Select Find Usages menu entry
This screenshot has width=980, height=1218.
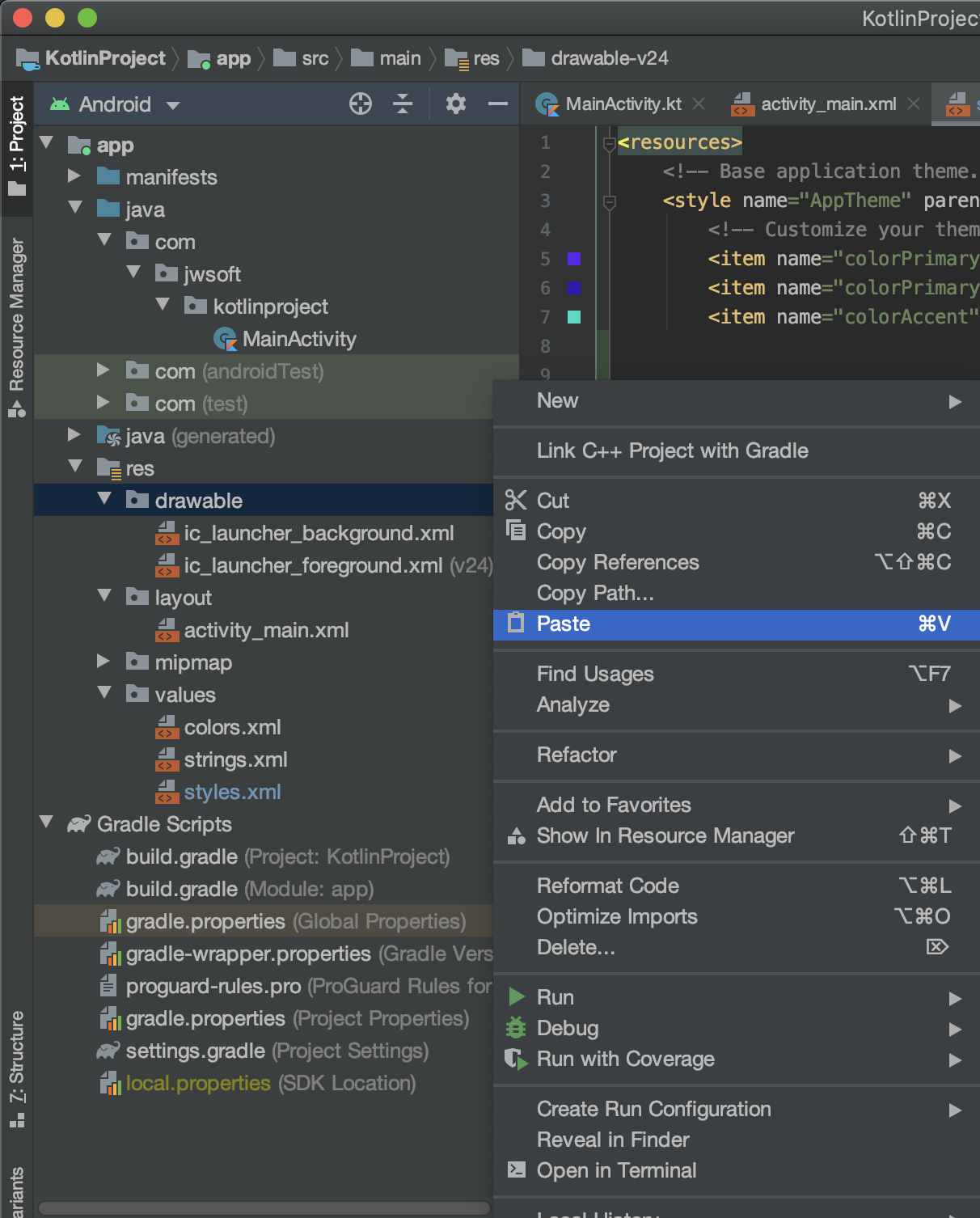point(736,674)
